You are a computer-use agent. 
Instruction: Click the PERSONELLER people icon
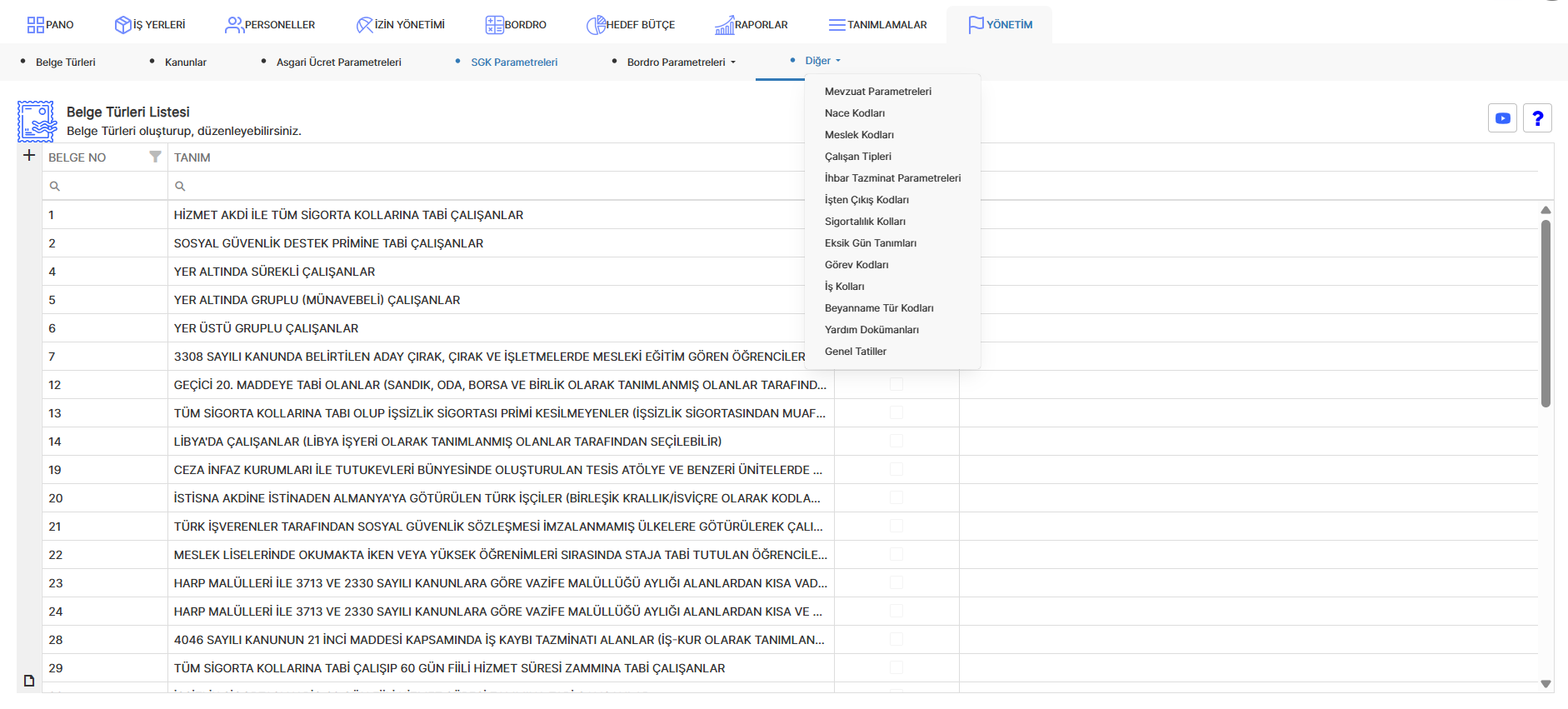click(234, 25)
